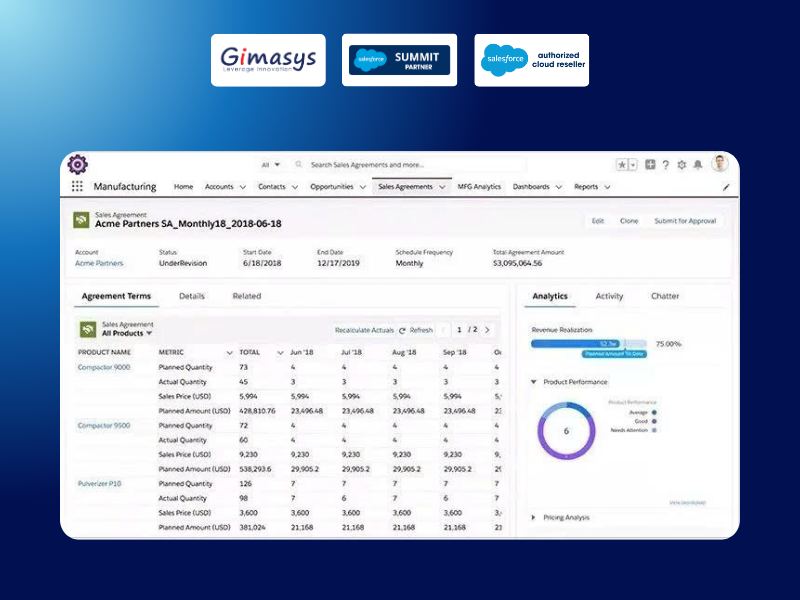Click the Refresh icon next to Recalculate Actuals
Viewport: 800px width, 600px height.
402,330
